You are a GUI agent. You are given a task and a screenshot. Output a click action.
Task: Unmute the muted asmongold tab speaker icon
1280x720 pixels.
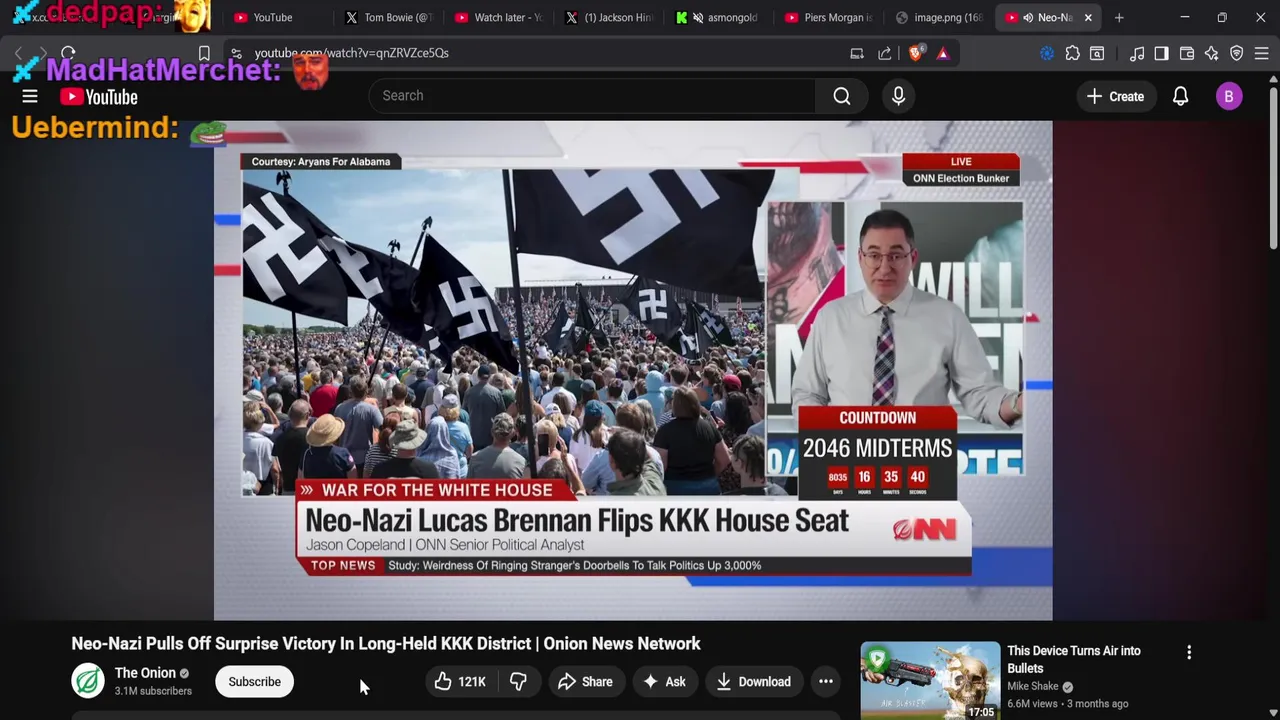[x=698, y=17]
